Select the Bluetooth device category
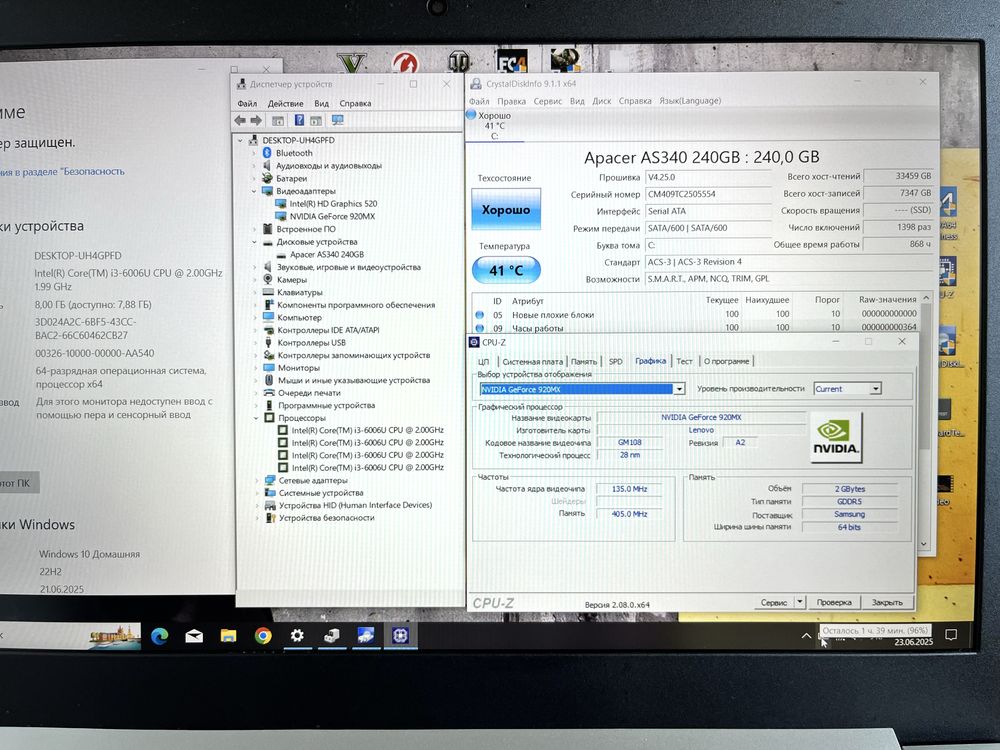The width and height of the screenshot is (1000, 750). [294, 153]
